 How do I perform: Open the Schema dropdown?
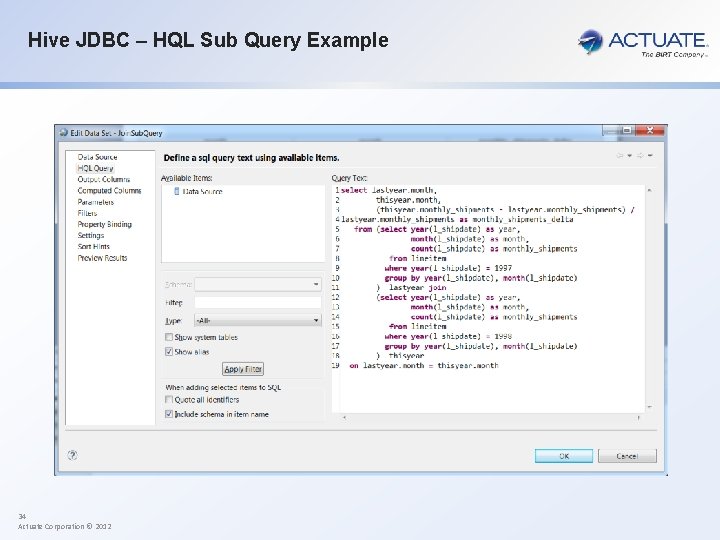[258, 284]
